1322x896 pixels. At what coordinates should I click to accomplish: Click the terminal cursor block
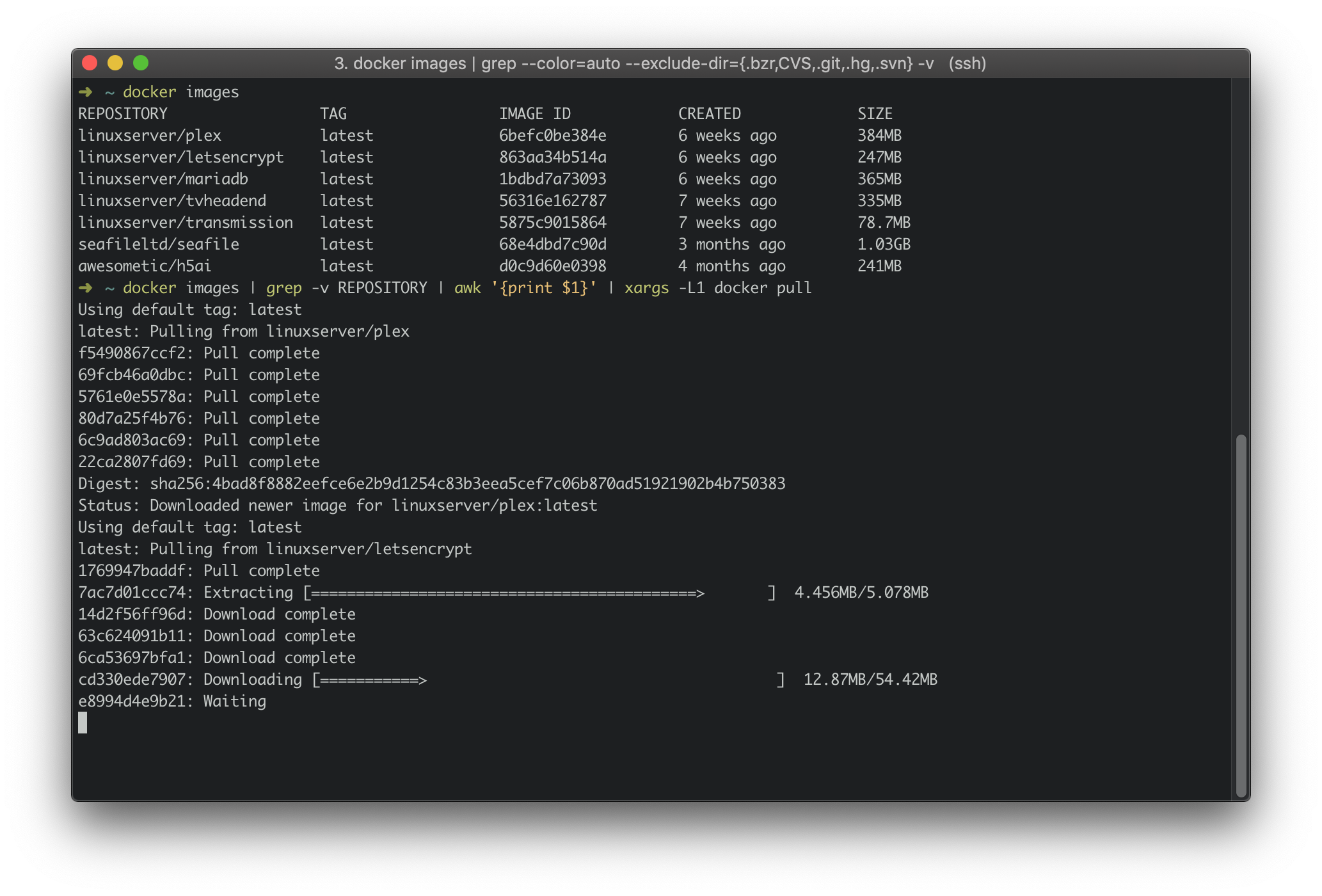click(83, 723)
